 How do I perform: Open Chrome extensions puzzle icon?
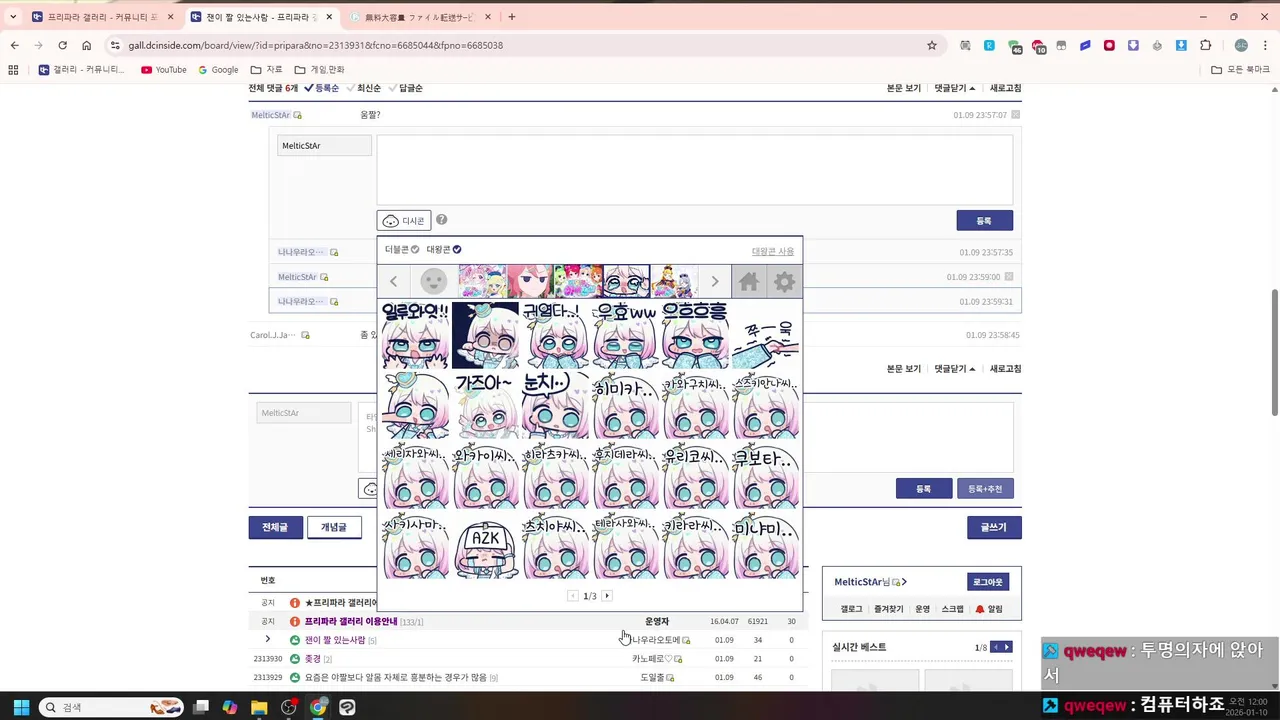1205,45
